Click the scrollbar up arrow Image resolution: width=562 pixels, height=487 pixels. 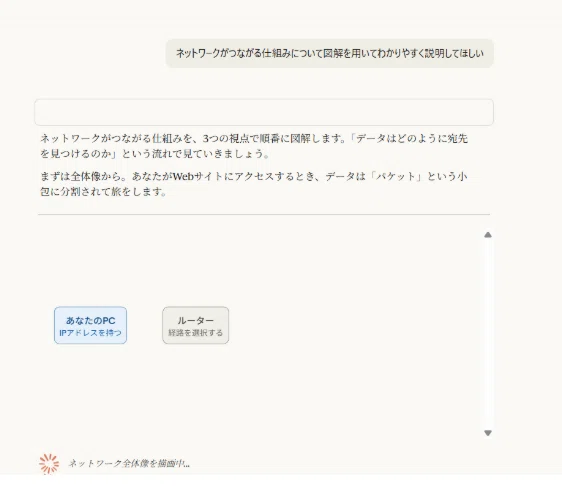487,235
